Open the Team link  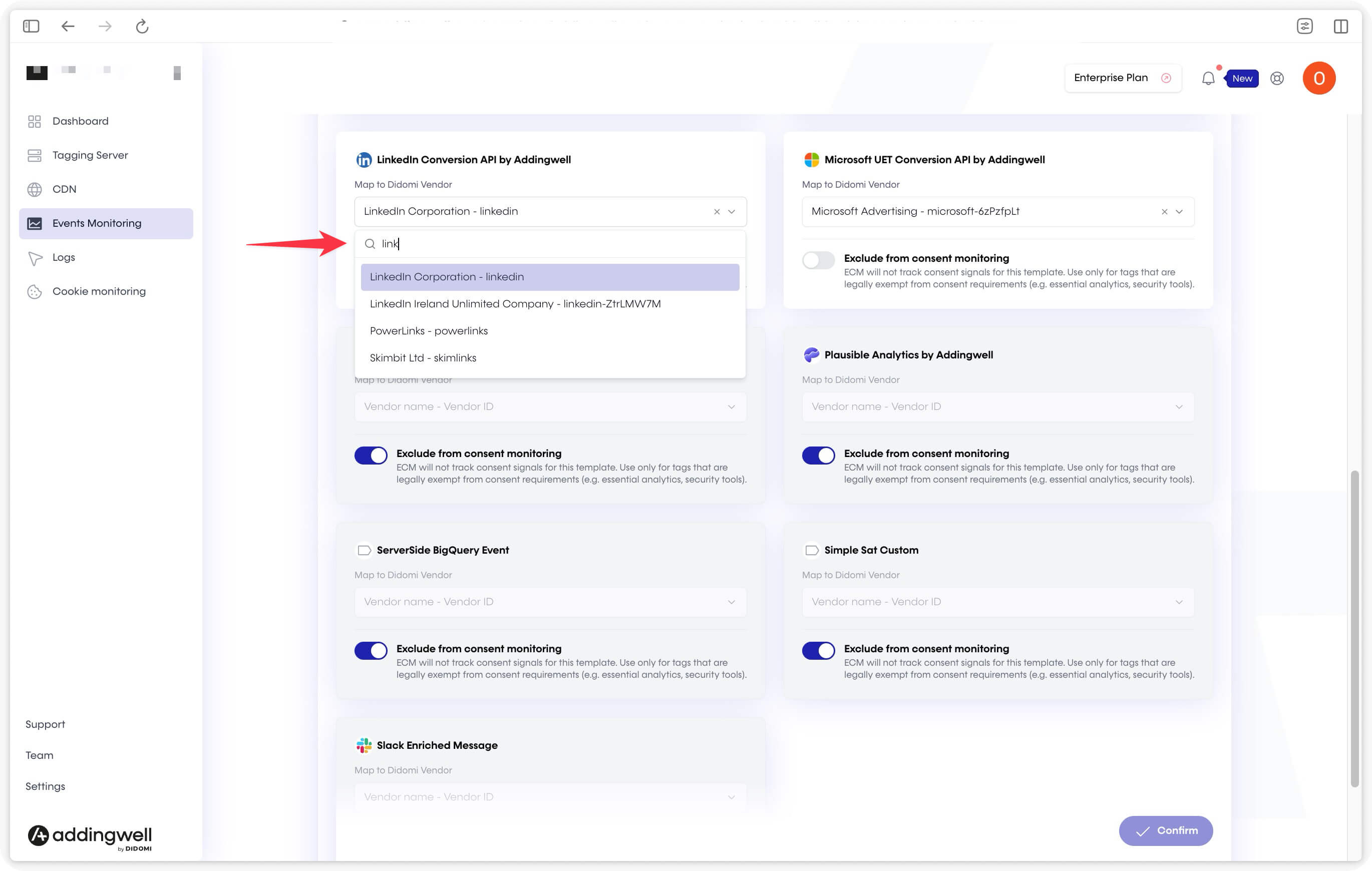click(x=40, y=755)
